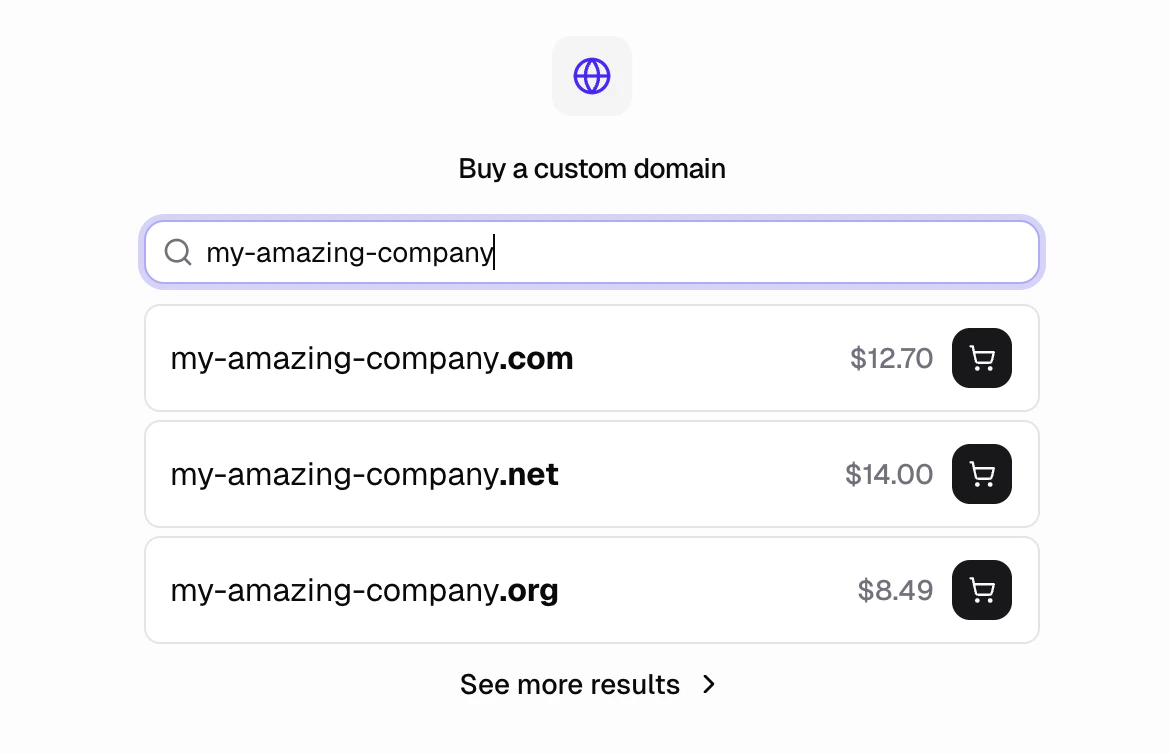This screenshot has height=754, width=1170.
Task: Click the $8.49 price for the .org domain
Action: [893, 590]
